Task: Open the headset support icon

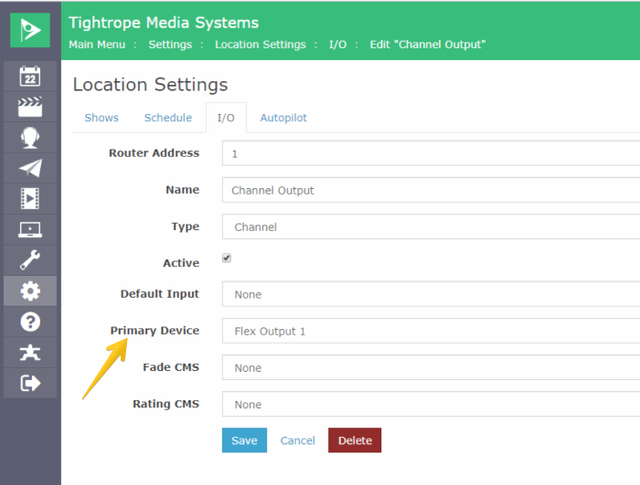Action: coord(30,138)
